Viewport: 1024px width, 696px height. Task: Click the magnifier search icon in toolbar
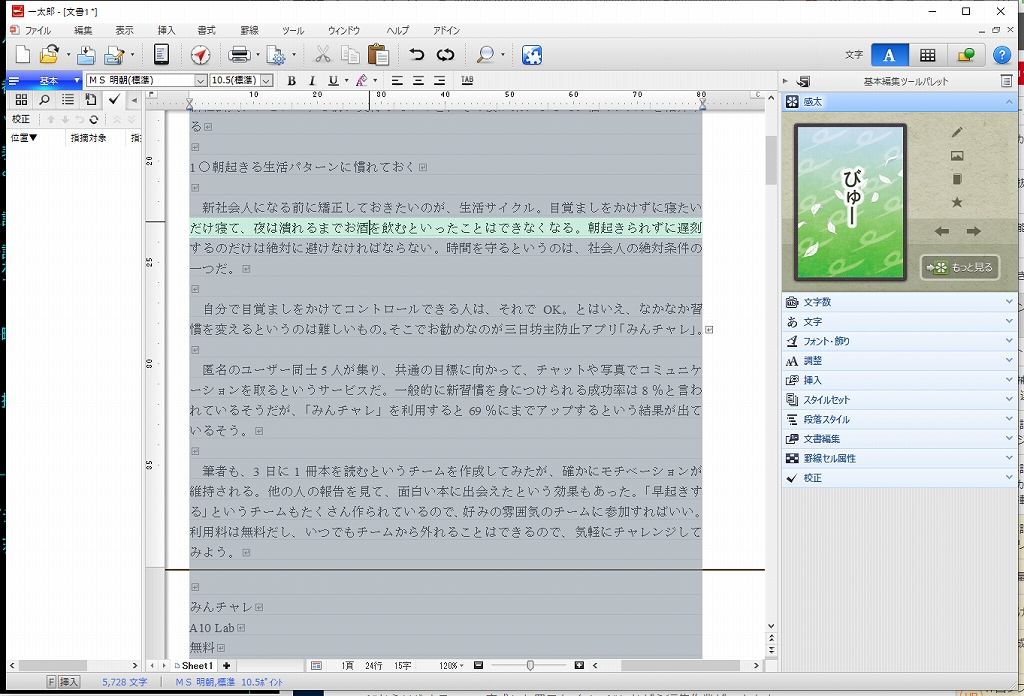485,55
